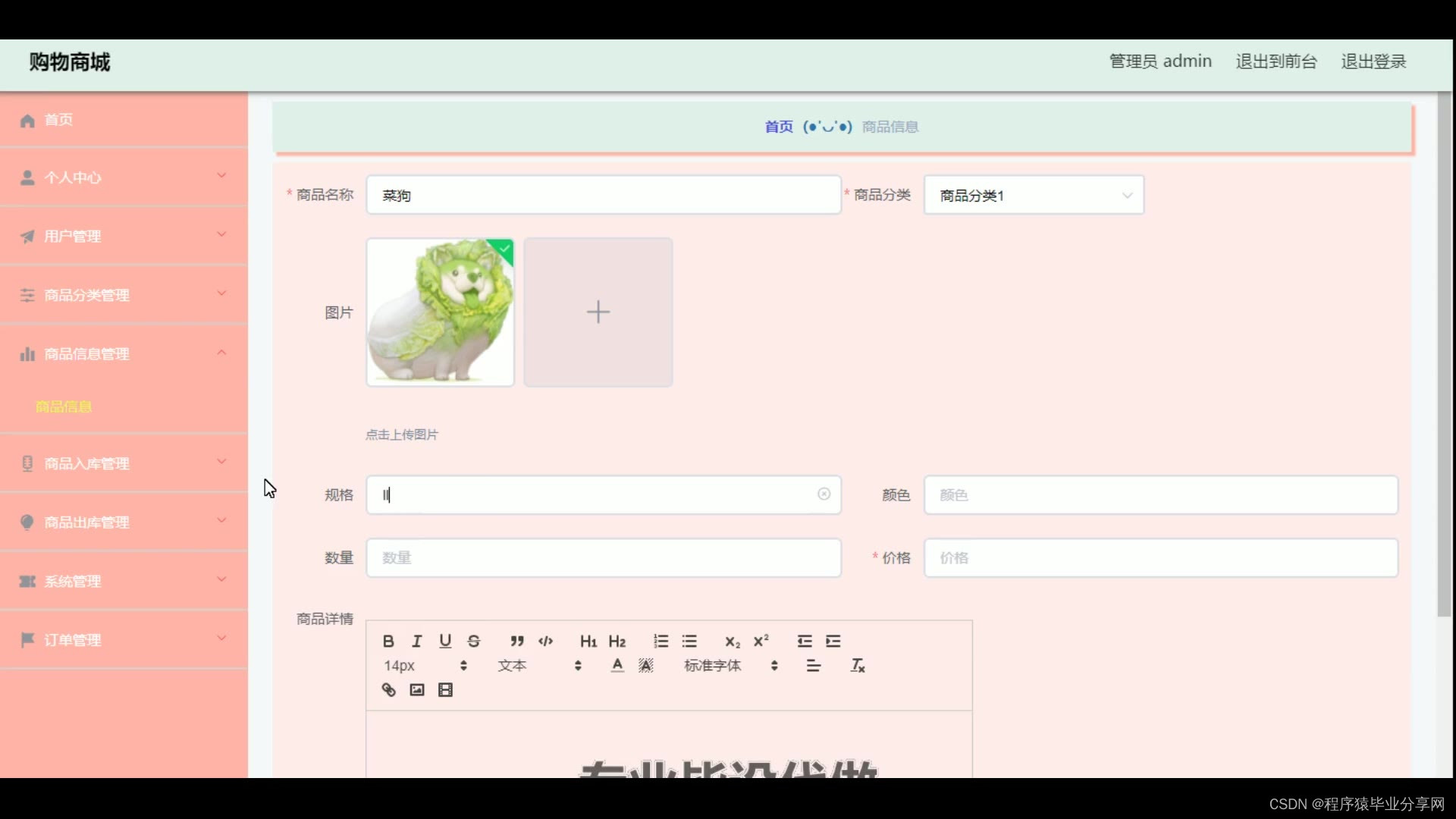Click 退出到前台 in header
This screenshot has width=1456, height=819.
1276,61
